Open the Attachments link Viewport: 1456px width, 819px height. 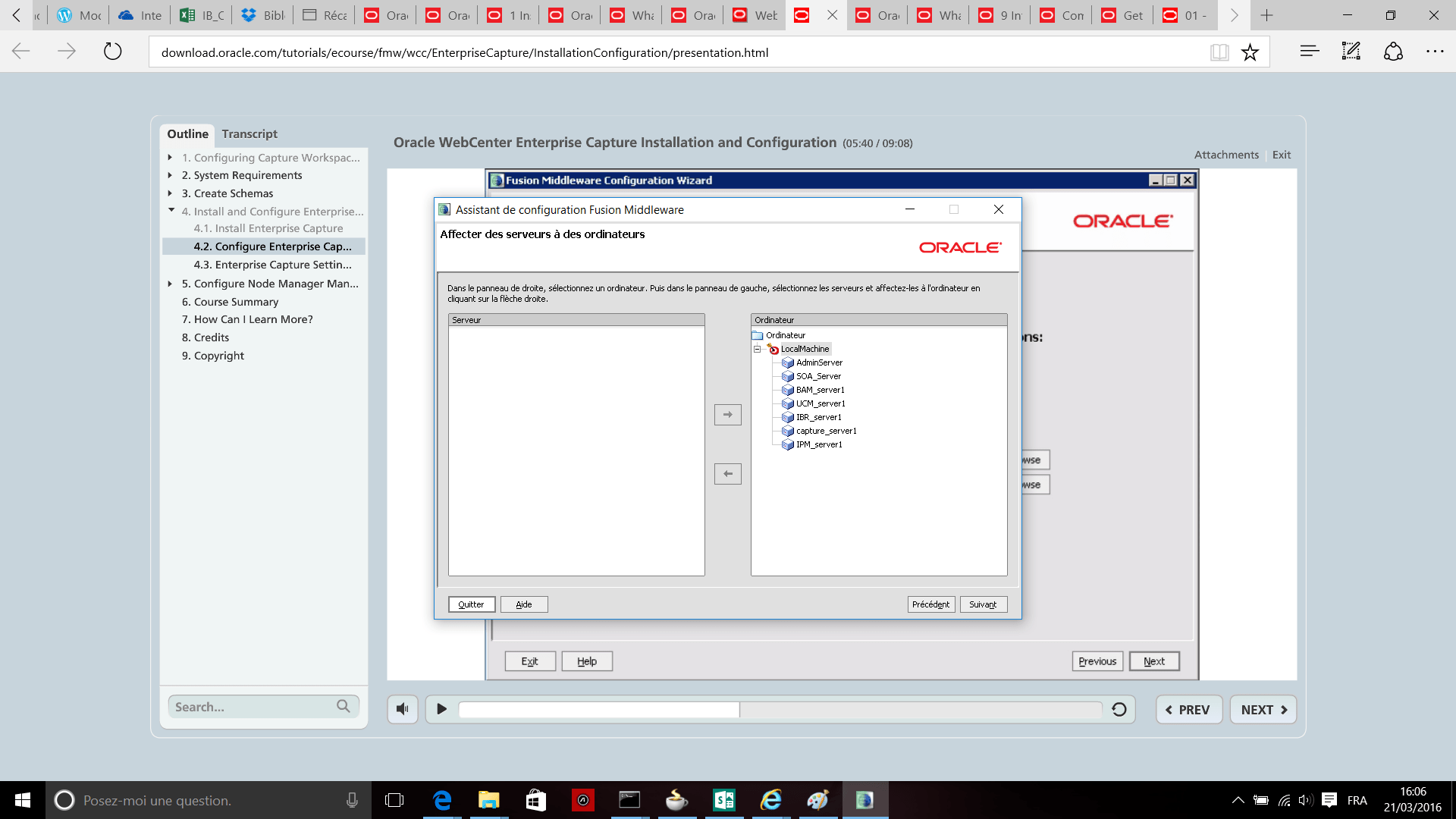click(1226, 155)
